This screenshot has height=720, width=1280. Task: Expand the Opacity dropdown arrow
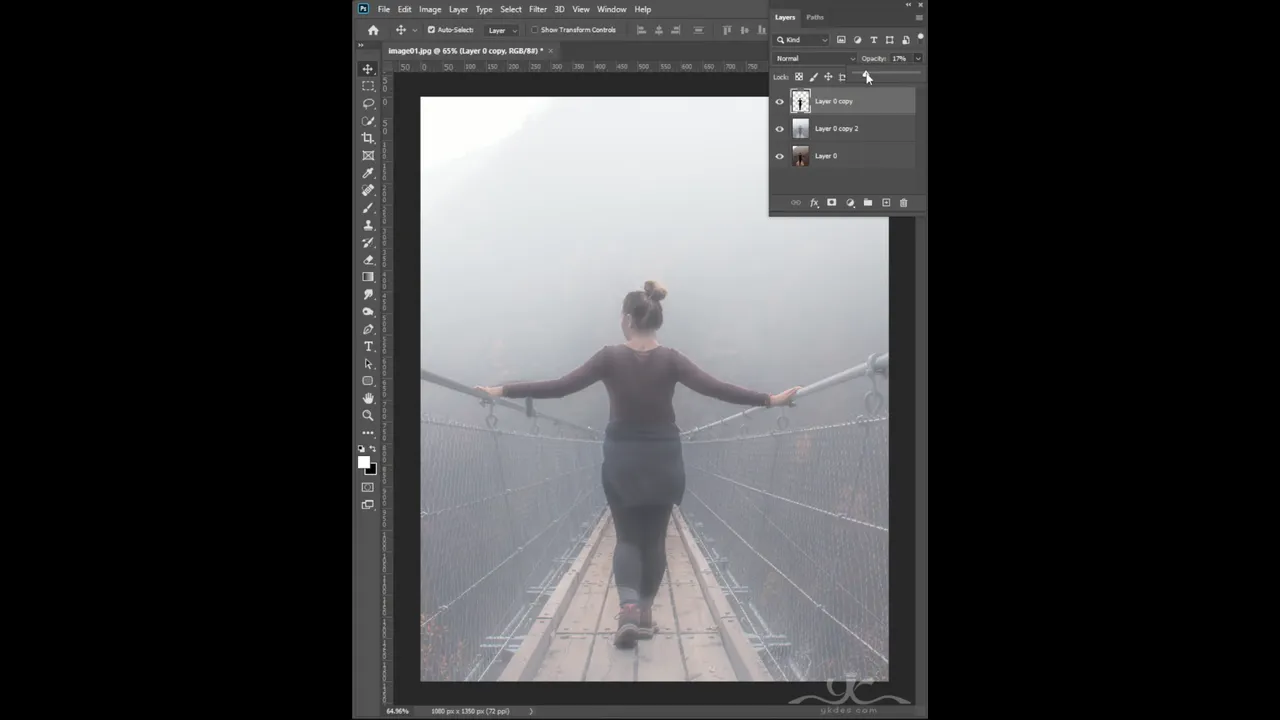(x=917, y=58)
